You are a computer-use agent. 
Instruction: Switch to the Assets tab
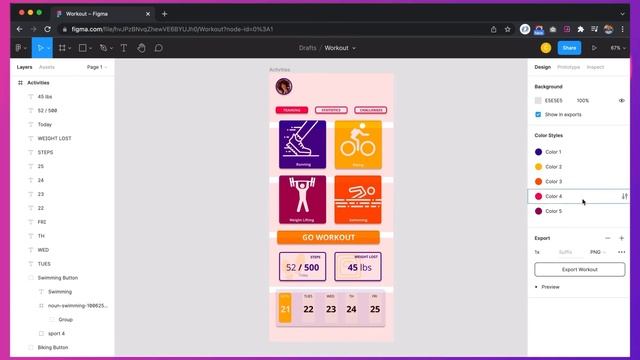tap(47, 67)
